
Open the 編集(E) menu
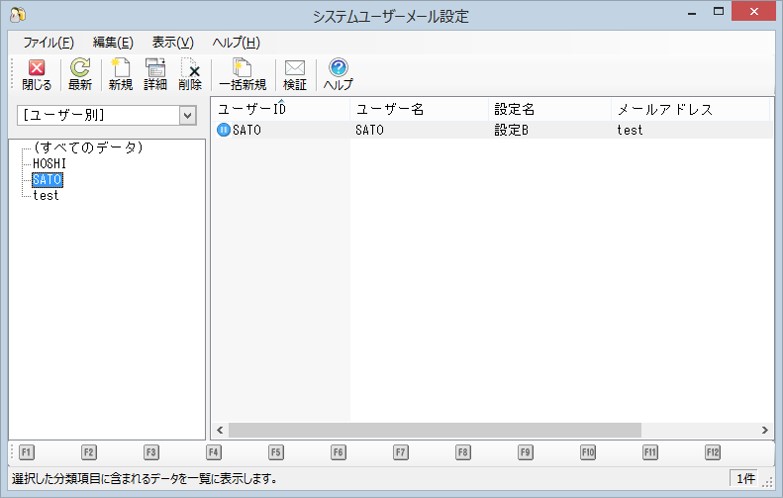pyautogui.click(x=113, y=42)
